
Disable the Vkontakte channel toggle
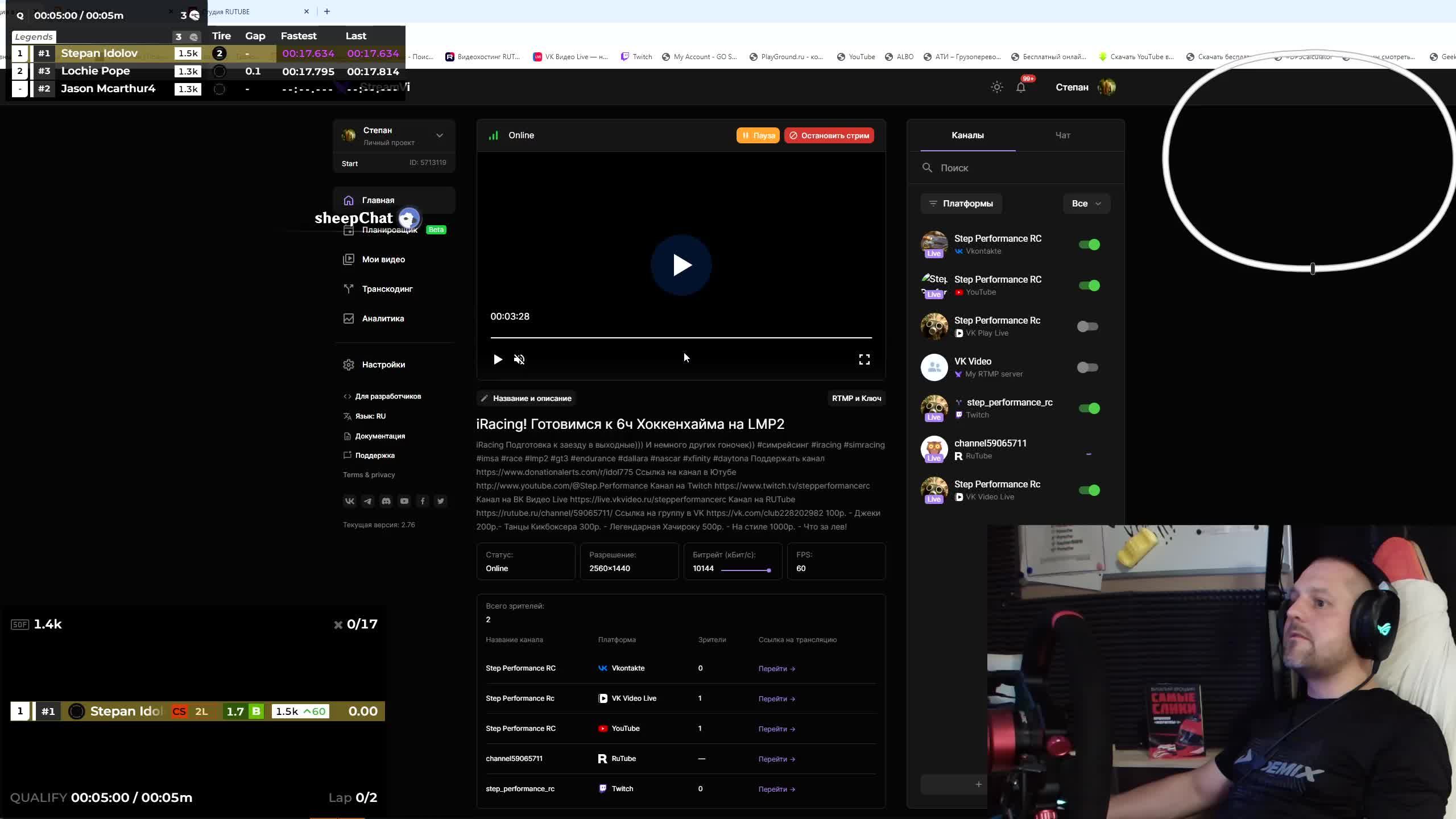tap(1089, 245)
